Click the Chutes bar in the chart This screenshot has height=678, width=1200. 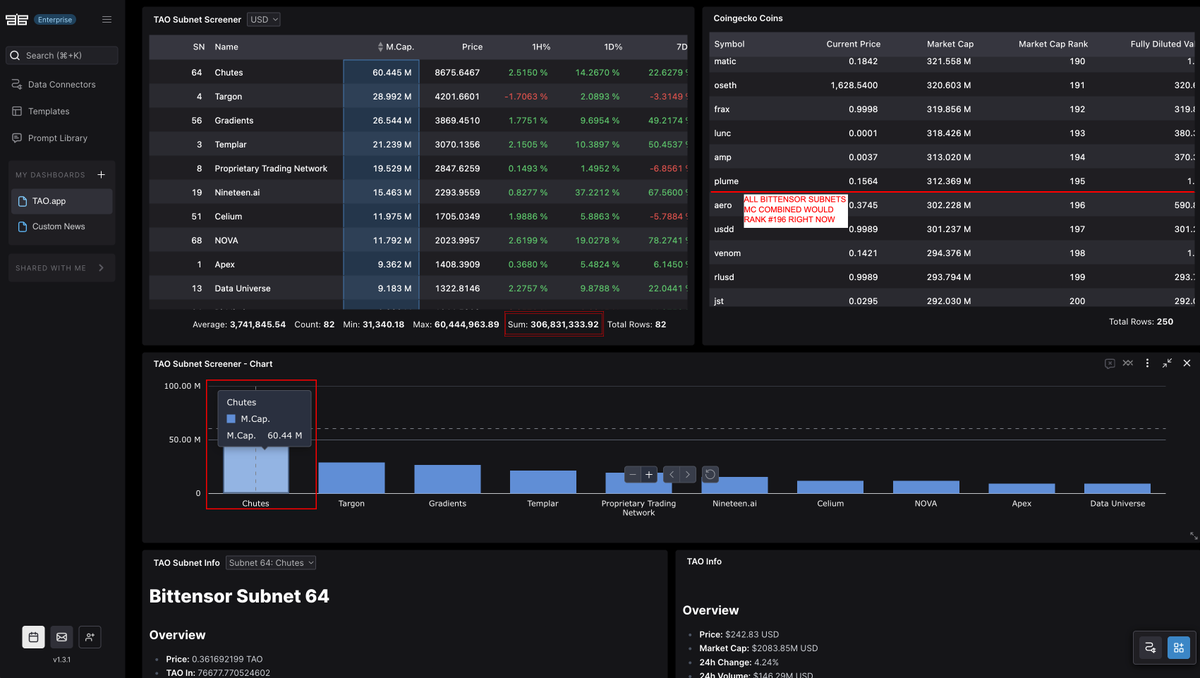(255, 469)
